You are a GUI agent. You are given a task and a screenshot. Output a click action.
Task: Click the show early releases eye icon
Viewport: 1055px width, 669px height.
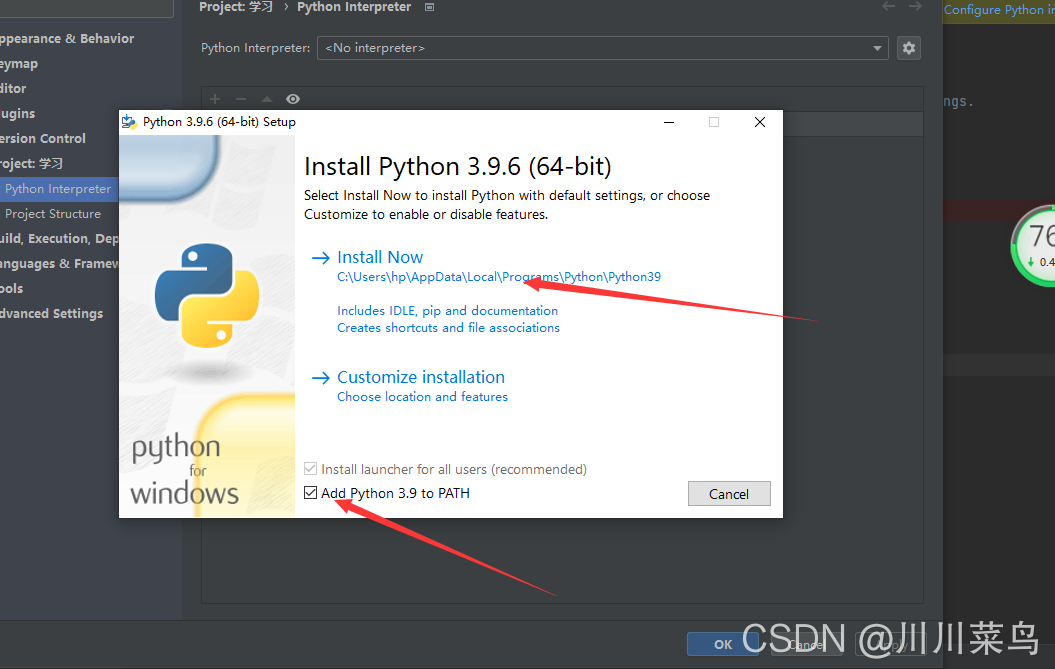[x=293, y=99]
